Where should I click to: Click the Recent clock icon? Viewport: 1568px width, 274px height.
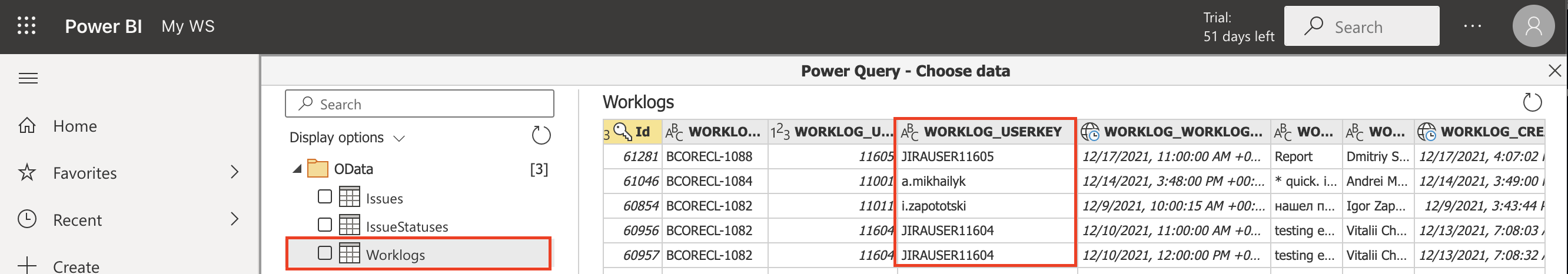[x=27, y=219]
